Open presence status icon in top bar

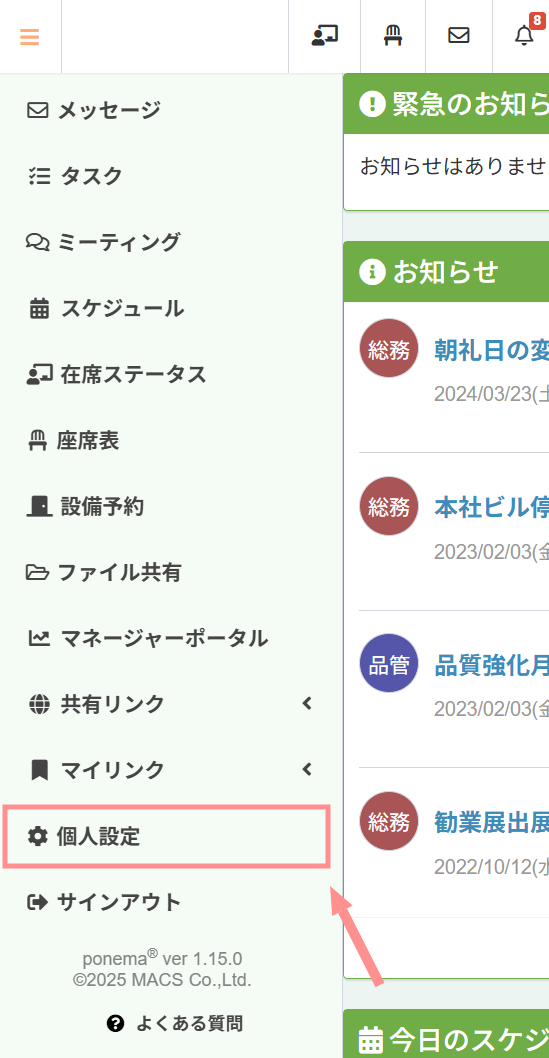click(x=324, y=36)
